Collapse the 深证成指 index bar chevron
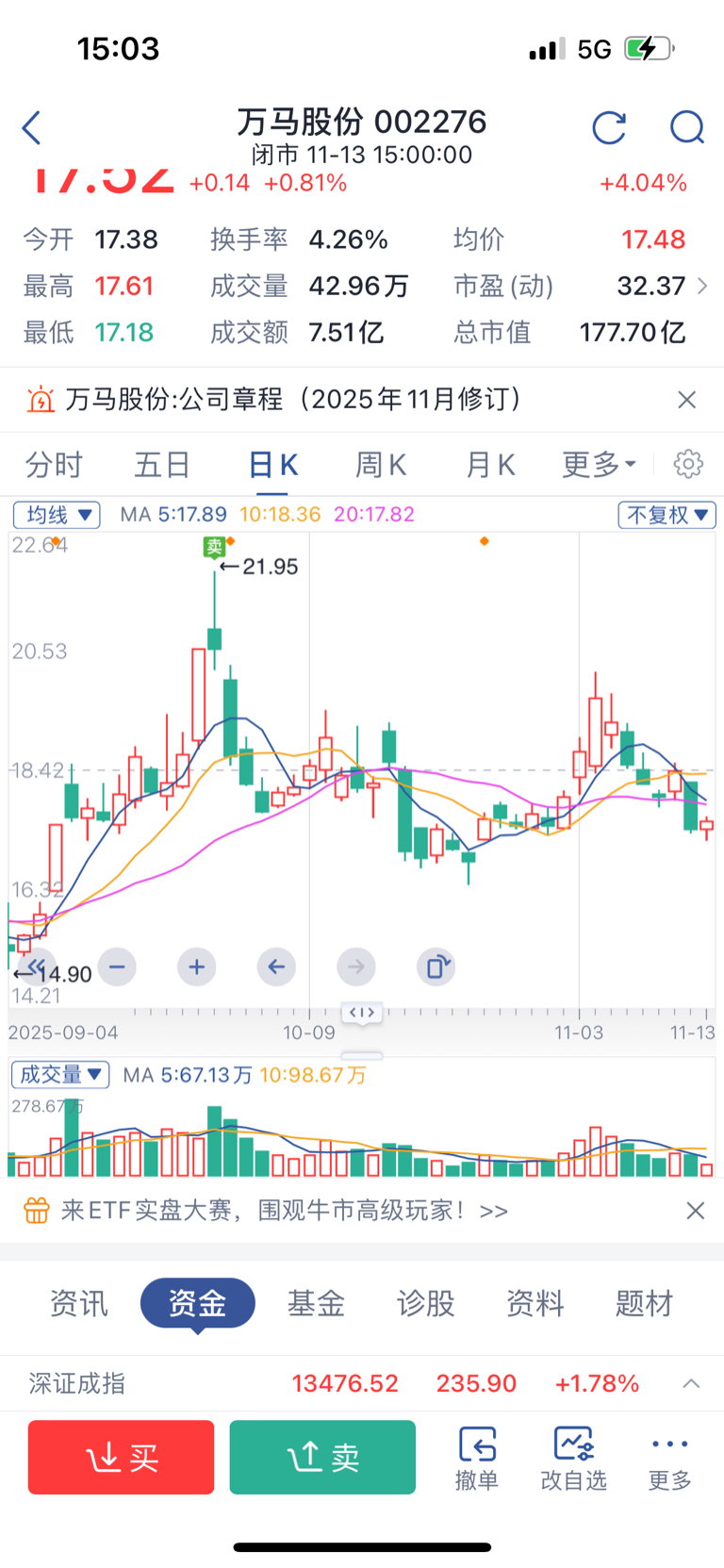The image size is (724, 1568). tap(691, 1383)
